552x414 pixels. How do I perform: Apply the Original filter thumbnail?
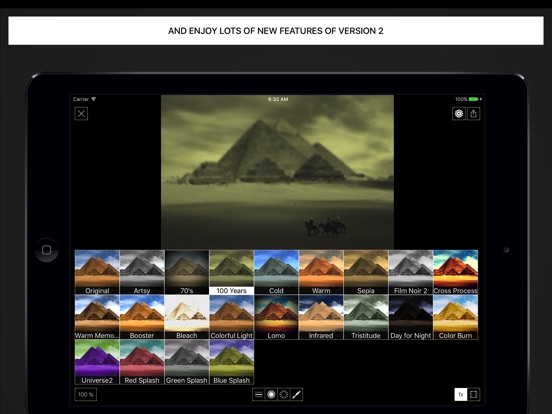click(97, 272)
